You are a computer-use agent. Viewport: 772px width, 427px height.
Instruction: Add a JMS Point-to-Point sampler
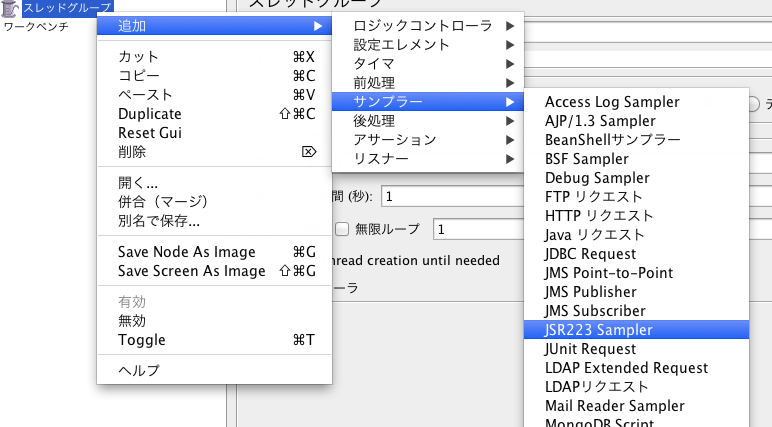pos(637,273)
